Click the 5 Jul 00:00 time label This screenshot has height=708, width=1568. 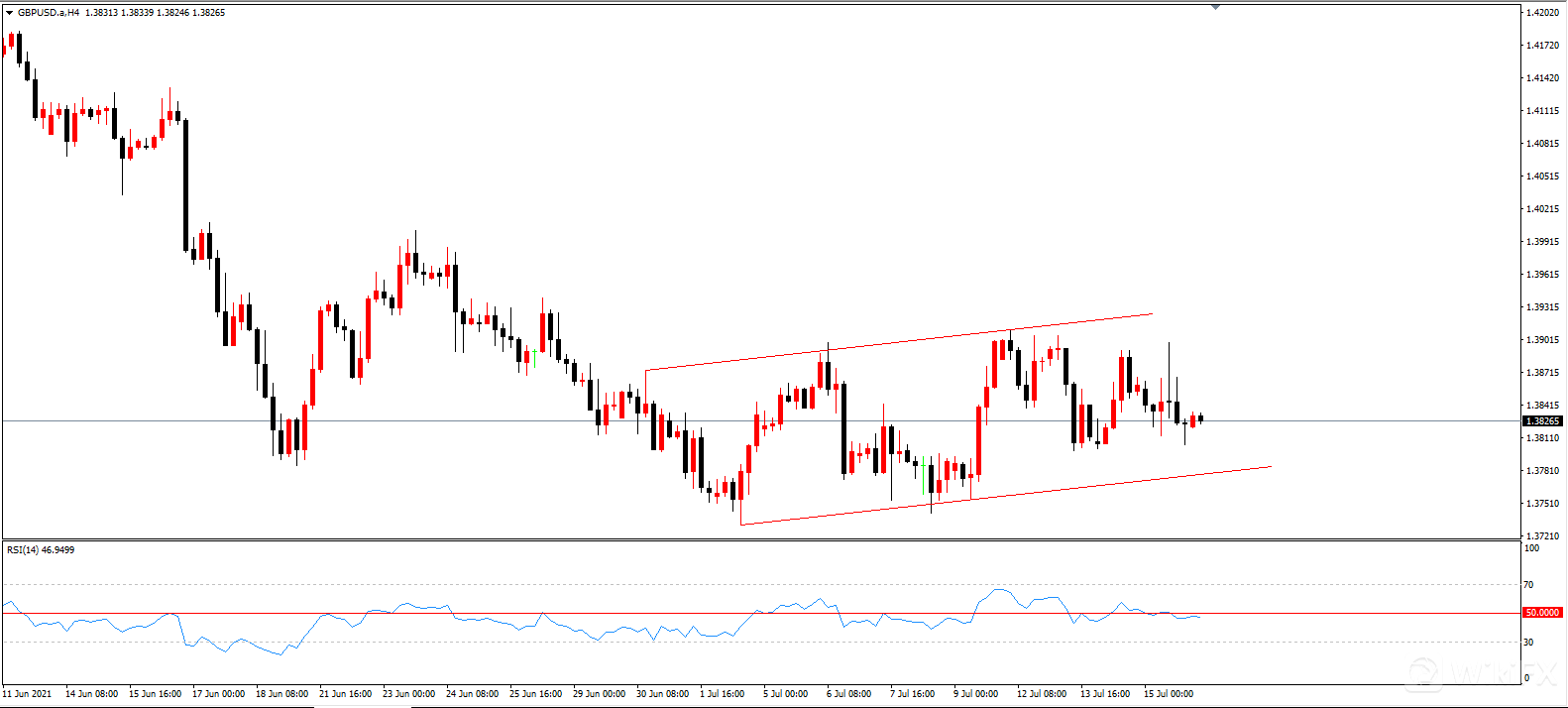point(784,694)
